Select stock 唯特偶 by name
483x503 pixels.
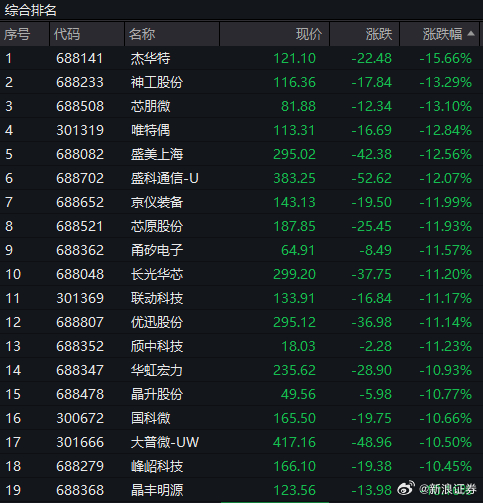click(x=150, y=130)
